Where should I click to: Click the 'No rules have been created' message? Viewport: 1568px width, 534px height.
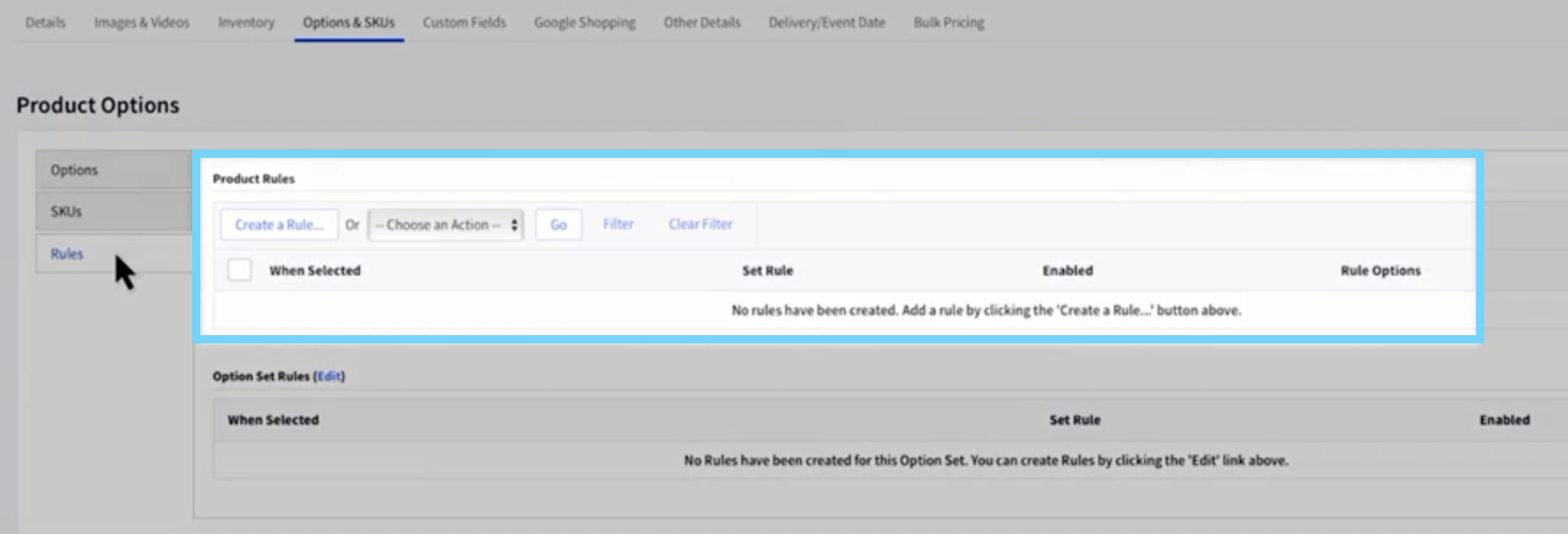986,311
